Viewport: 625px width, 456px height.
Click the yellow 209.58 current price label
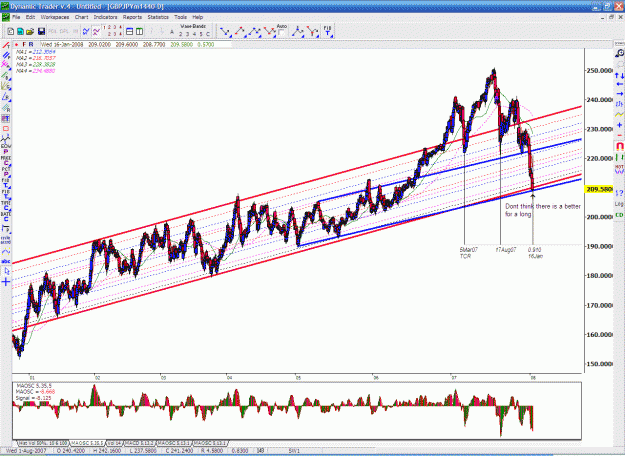pyautogui.click(x=599, y=189)
